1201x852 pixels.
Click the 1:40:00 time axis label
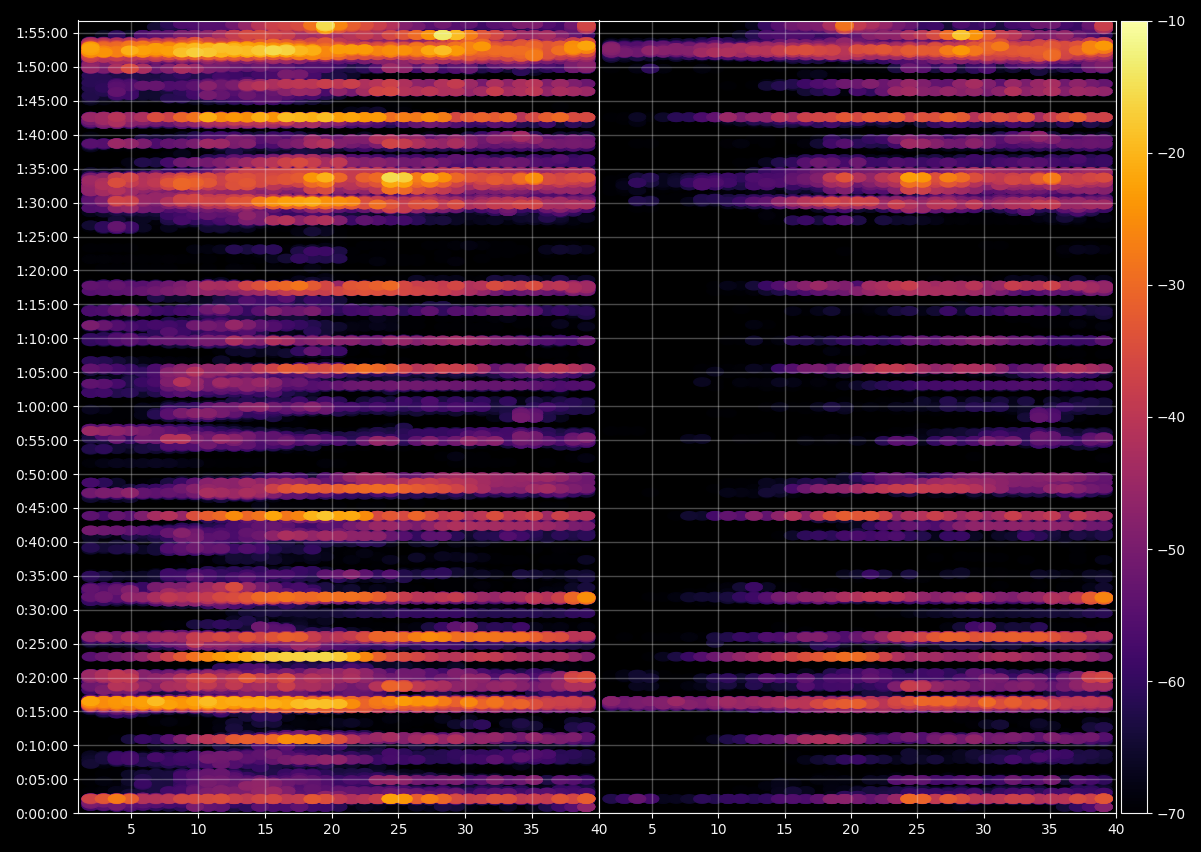tap(42, 135)
